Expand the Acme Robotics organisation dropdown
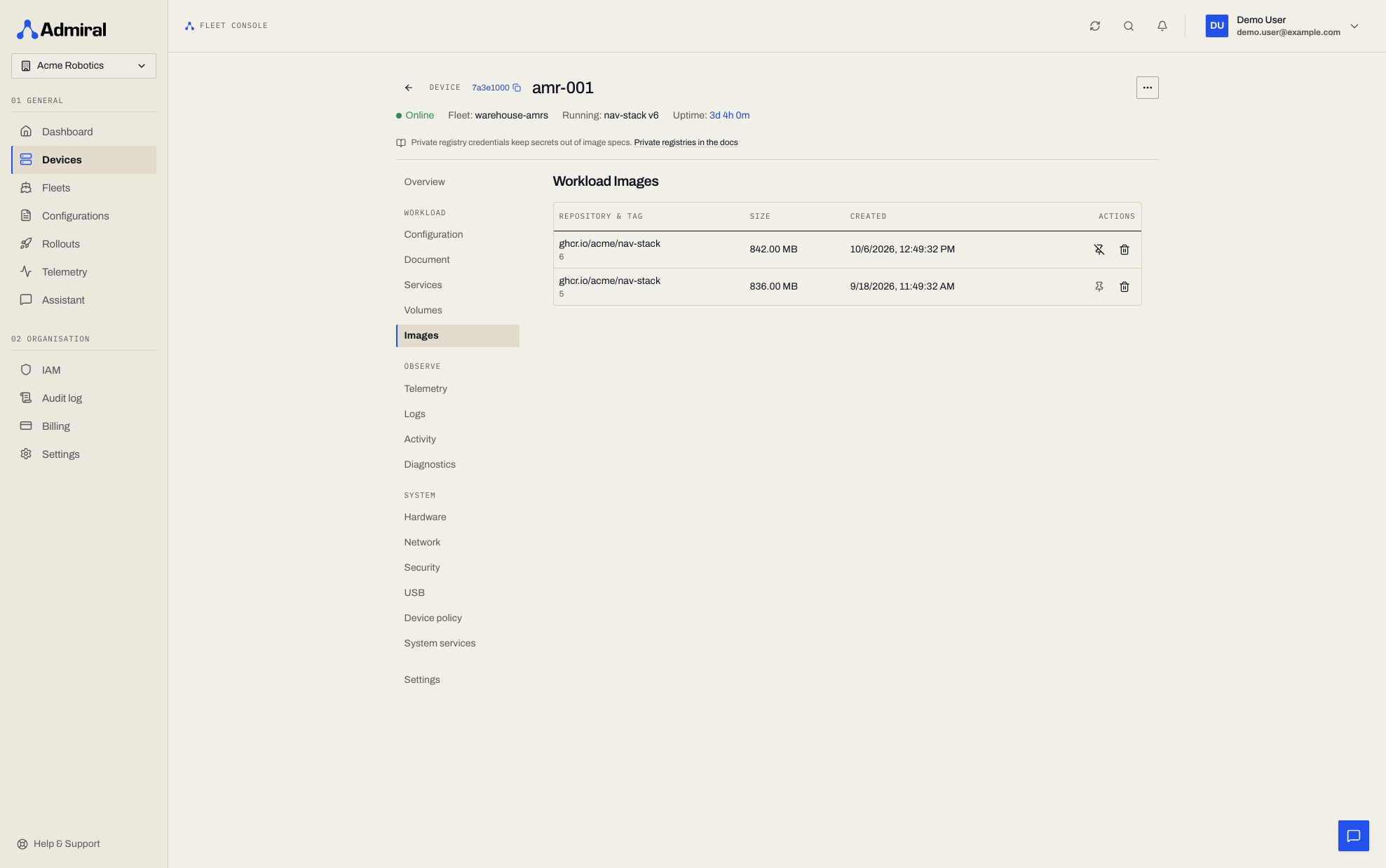 point(83,66)
